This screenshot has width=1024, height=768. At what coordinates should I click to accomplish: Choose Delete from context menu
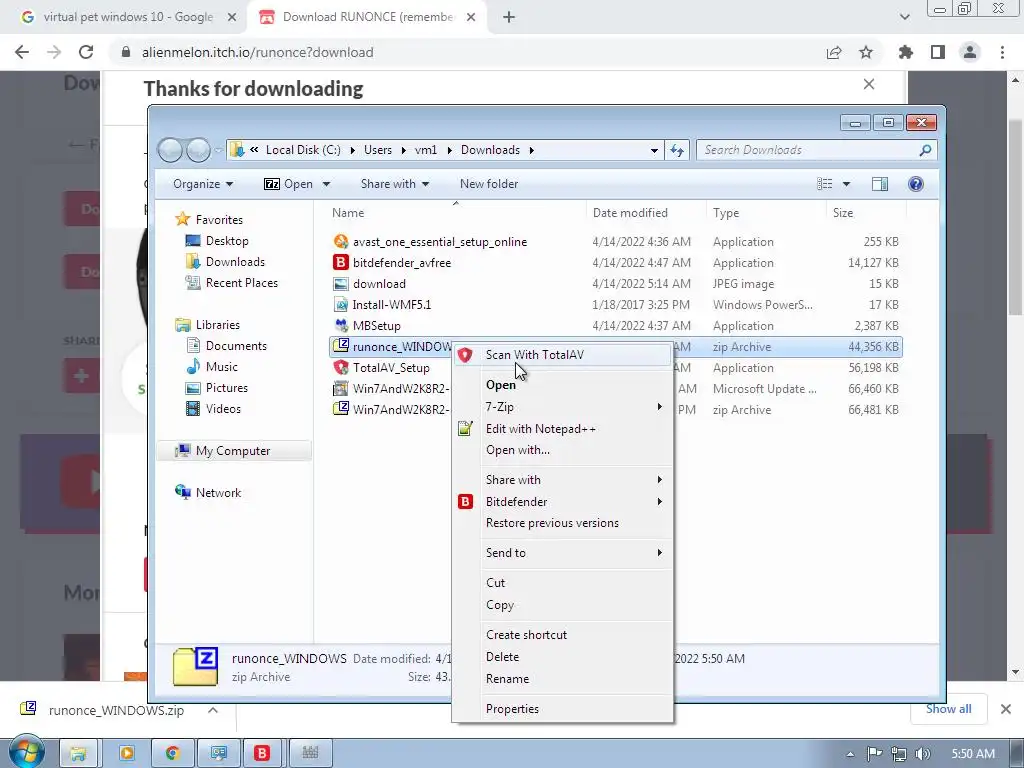coord(563,657)
